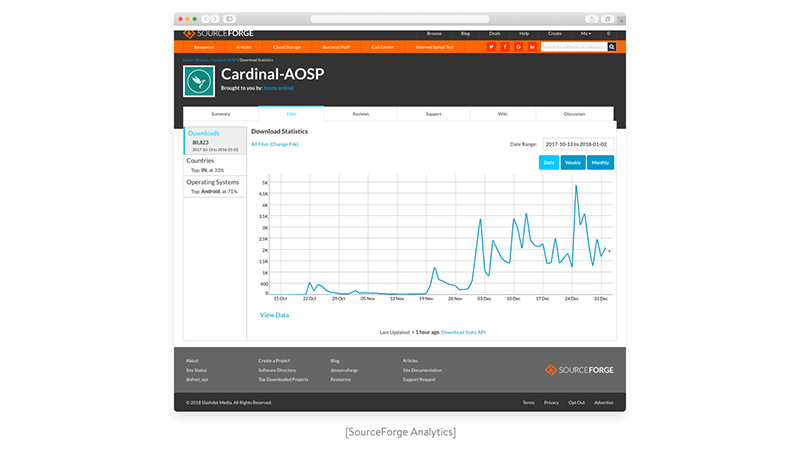Go back with browser back arrow
Screen dimensions: 800x450
[x=206, y=19]
